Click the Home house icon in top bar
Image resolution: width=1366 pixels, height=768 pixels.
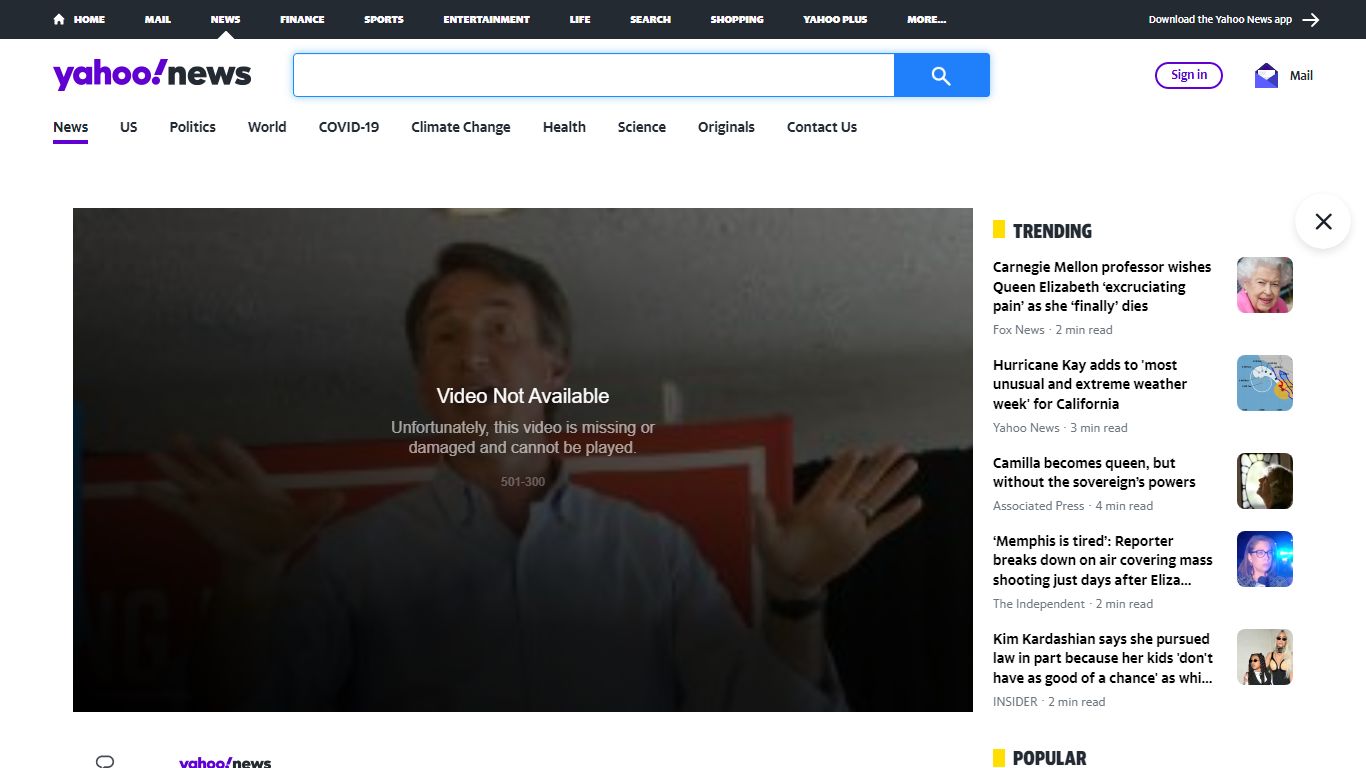[x=59, y=19]
